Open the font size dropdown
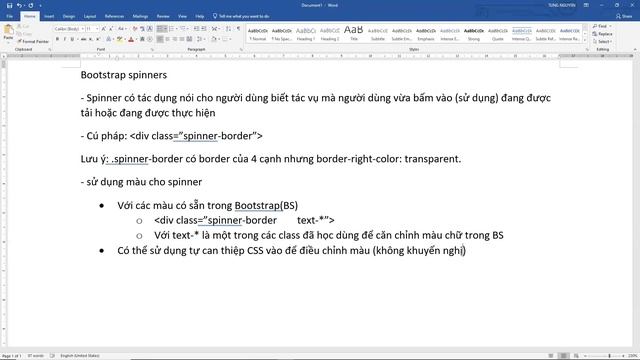640x360 pixels. point(97,29)
